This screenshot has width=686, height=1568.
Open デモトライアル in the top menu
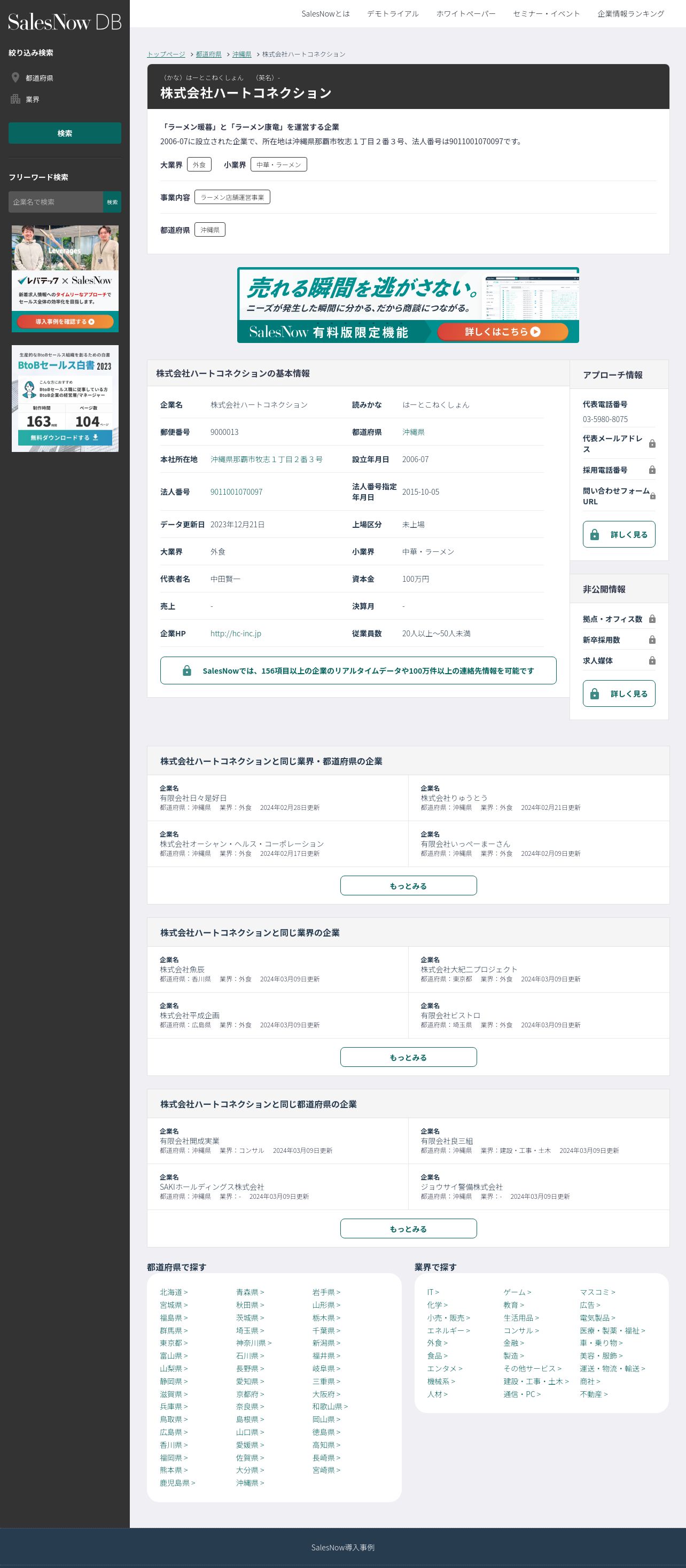393,13
